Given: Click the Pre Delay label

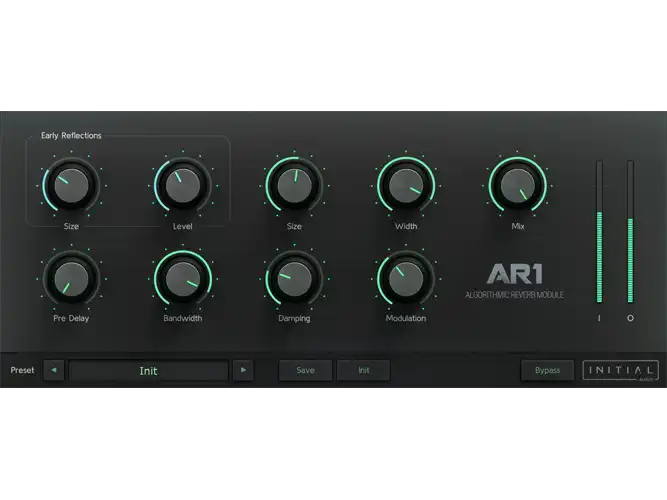Looking at the screenshot, I should (x=71, y=318).
